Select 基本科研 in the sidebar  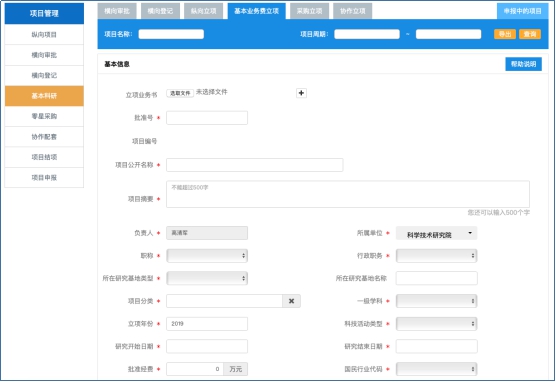click(x=44, y=96)
